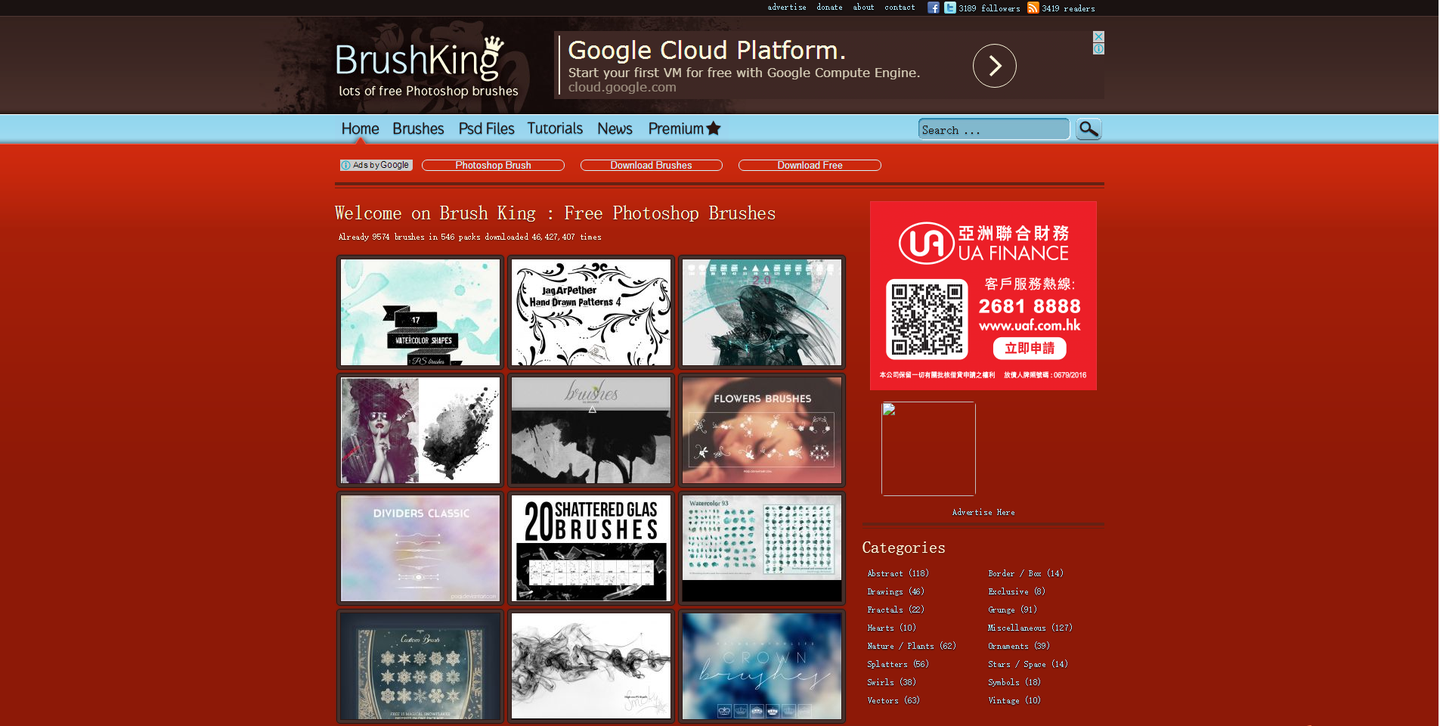The width and height of the screenshot is (1440, 726).
Task: Click the Advertise Here link
Action: pyautogui.click(x=983, y=512)
